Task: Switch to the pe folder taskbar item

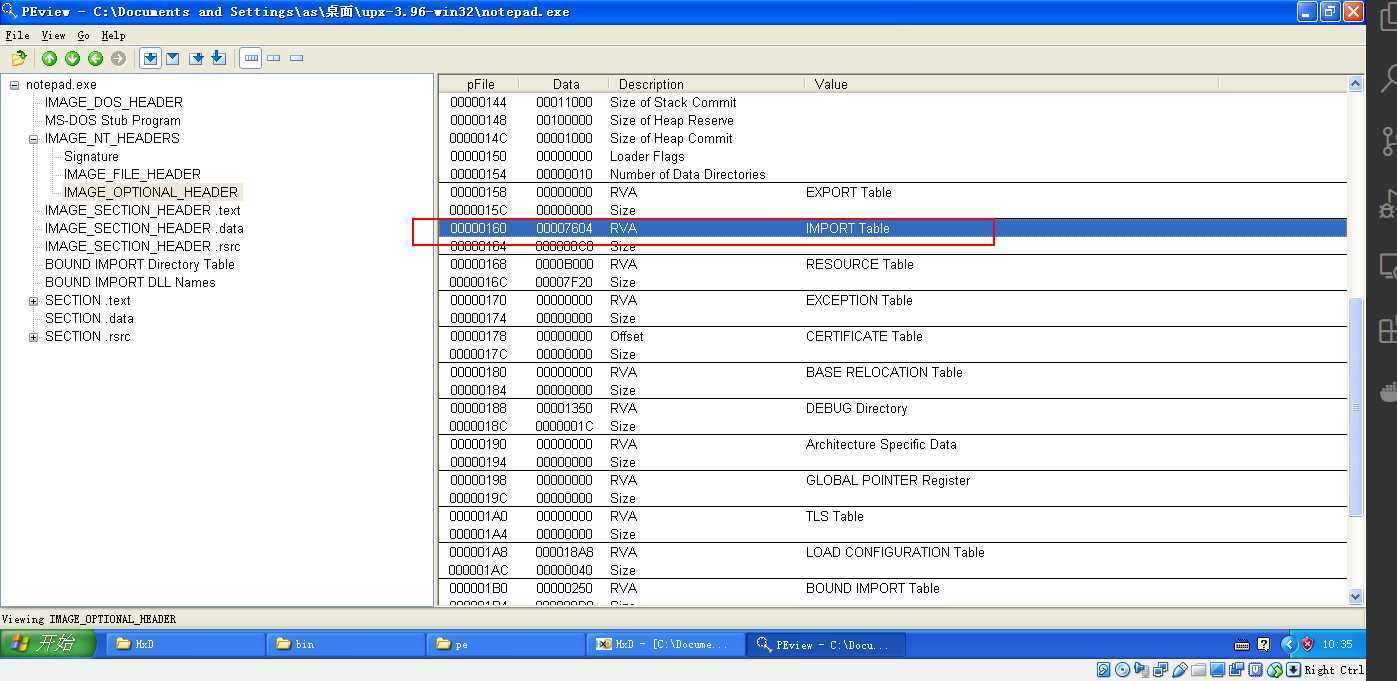Action: [x=504, y=644]
